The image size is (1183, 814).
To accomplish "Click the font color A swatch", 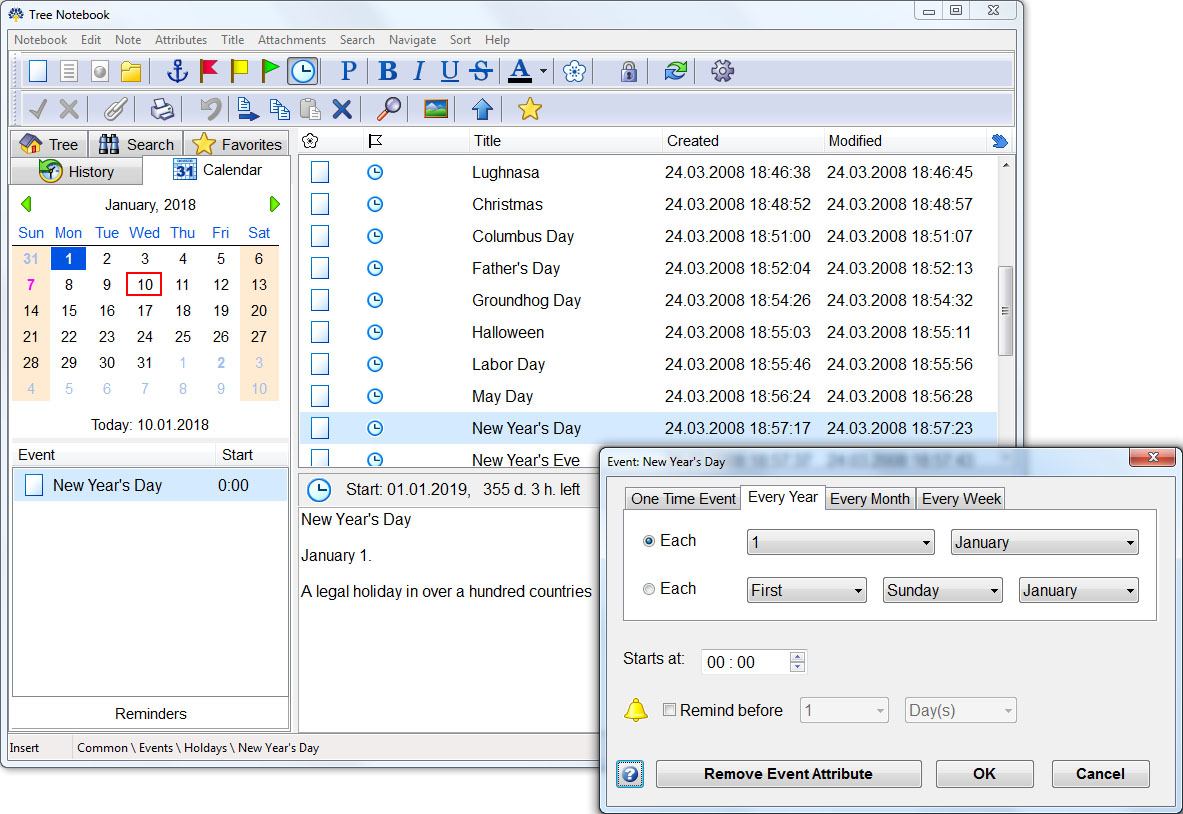I will point(520,71).
